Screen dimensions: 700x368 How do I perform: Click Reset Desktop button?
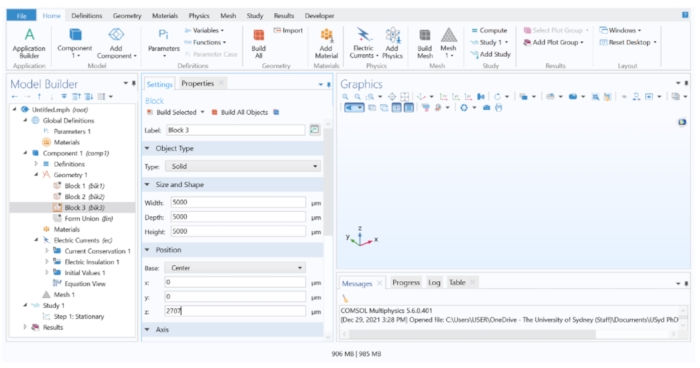click(x=625, y=42)
